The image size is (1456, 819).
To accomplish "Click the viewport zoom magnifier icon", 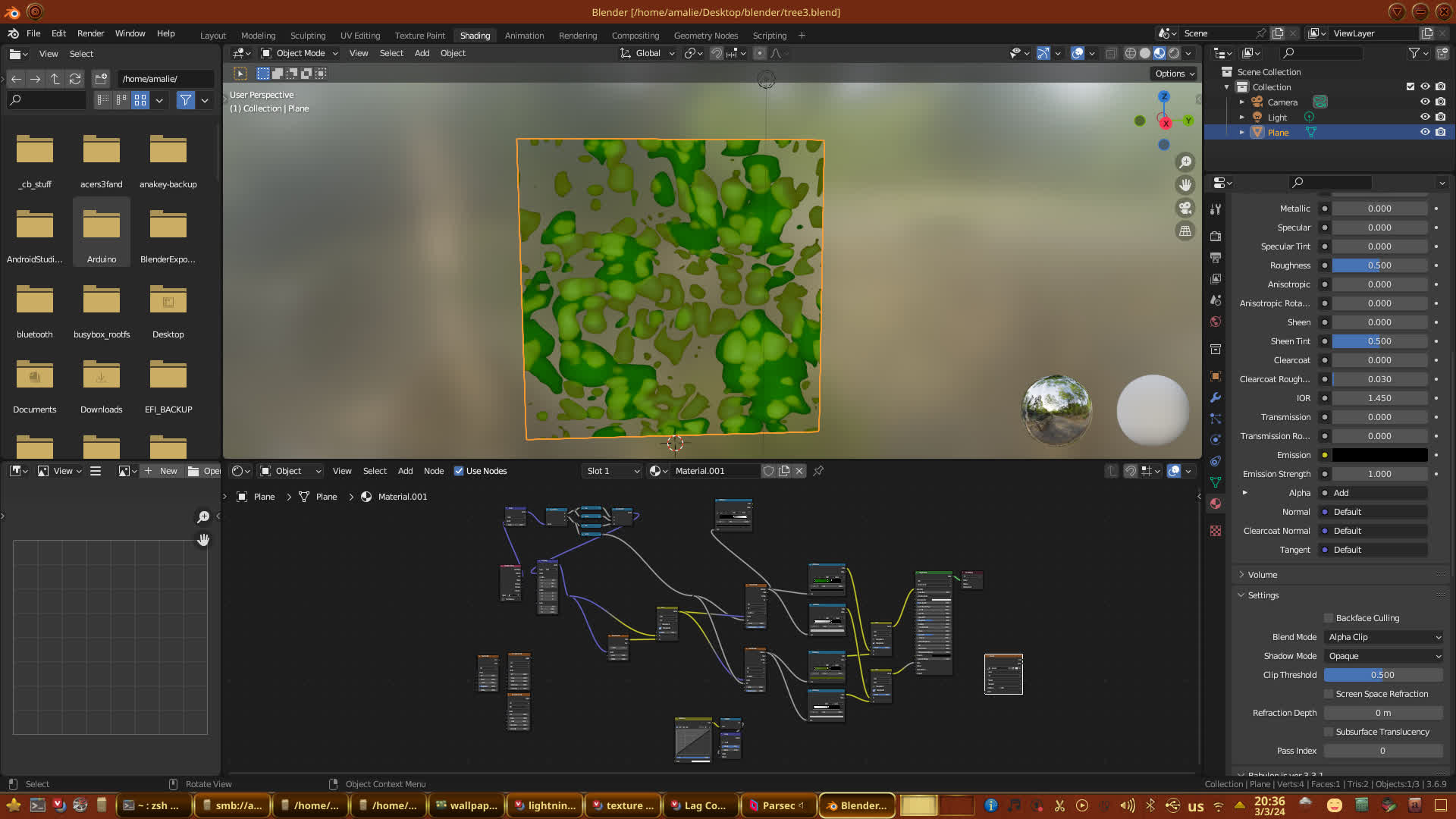I will (1185, 162).
